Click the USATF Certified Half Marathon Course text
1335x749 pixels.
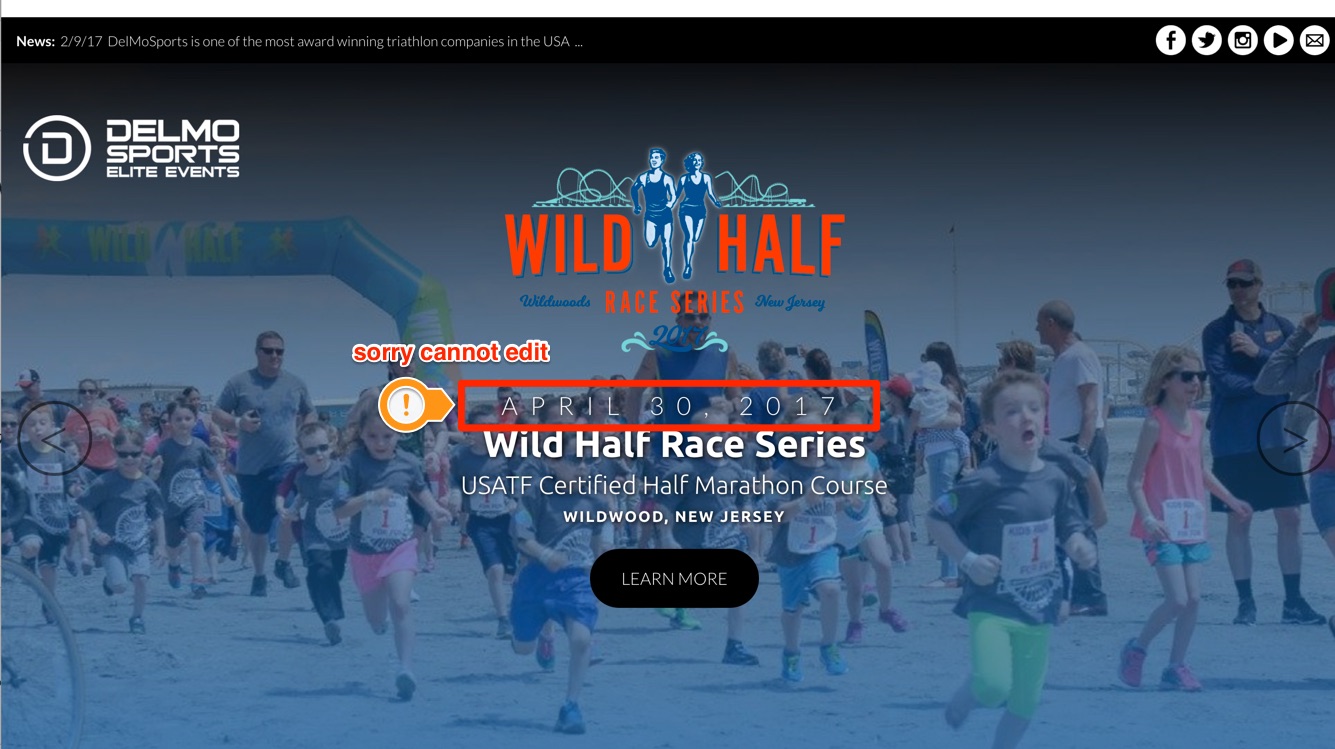(x=674, y=486)
